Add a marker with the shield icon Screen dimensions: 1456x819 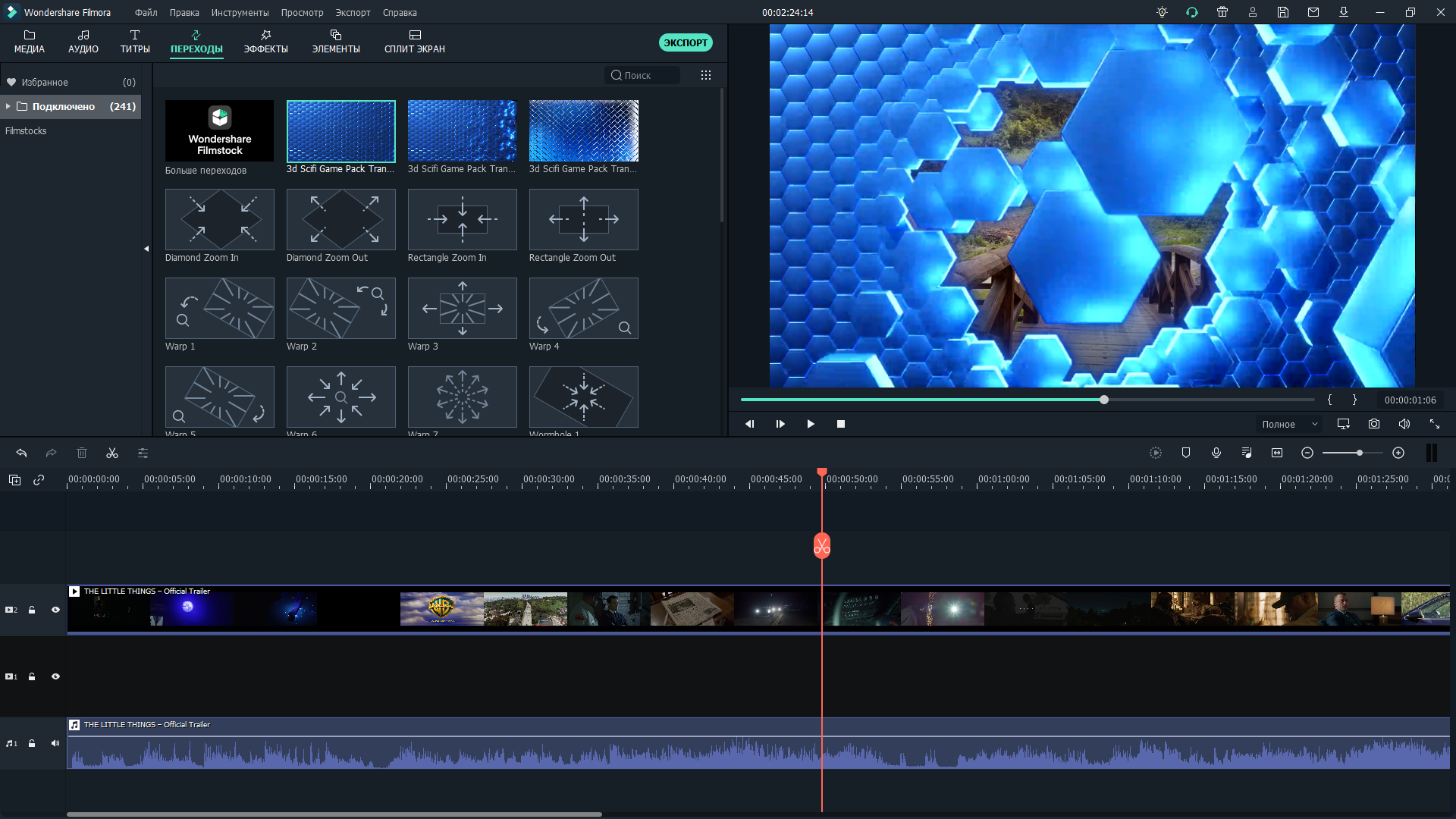point(1186,453)
